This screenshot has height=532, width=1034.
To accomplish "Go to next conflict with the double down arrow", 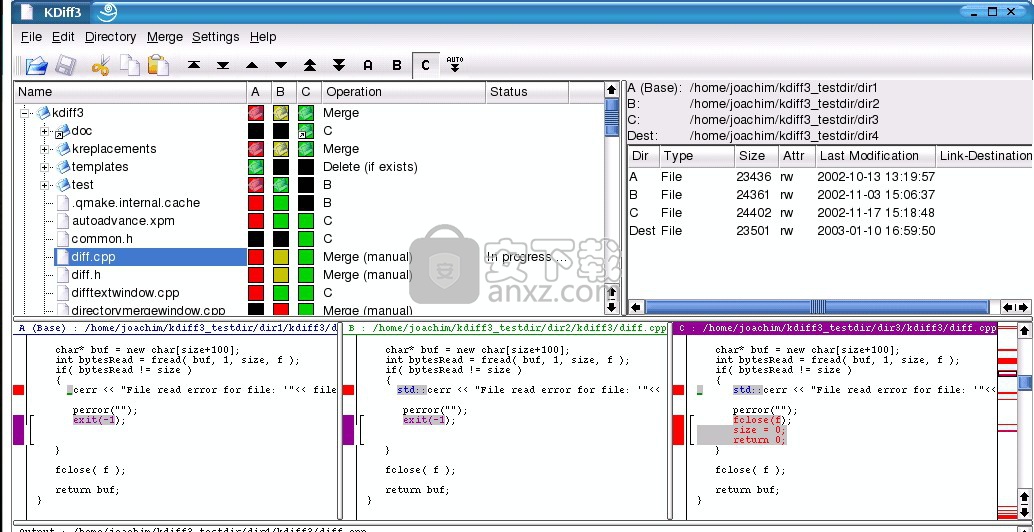I will [x=339, y=65].
